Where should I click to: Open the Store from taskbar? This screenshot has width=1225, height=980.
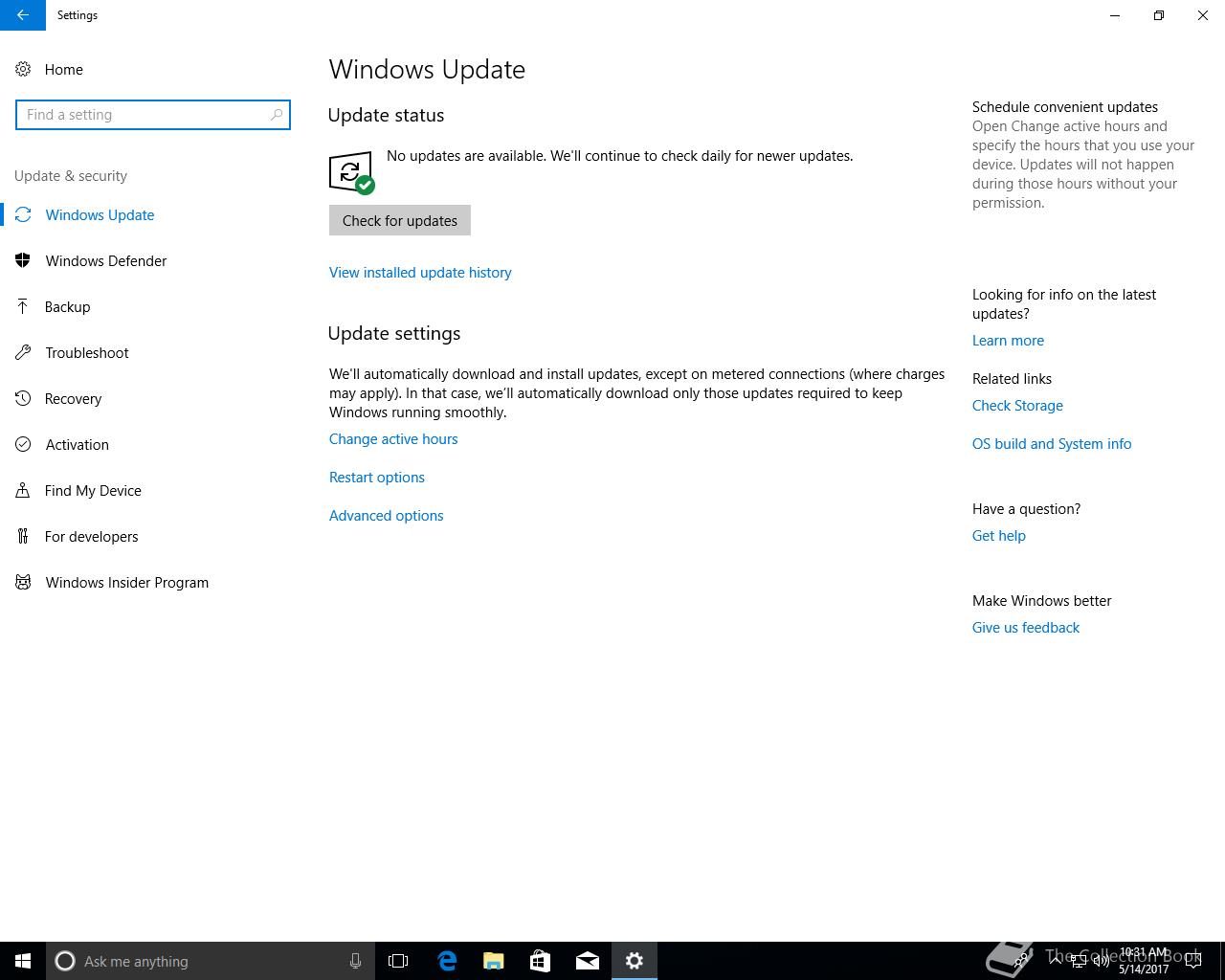click(x=541, y=961)
